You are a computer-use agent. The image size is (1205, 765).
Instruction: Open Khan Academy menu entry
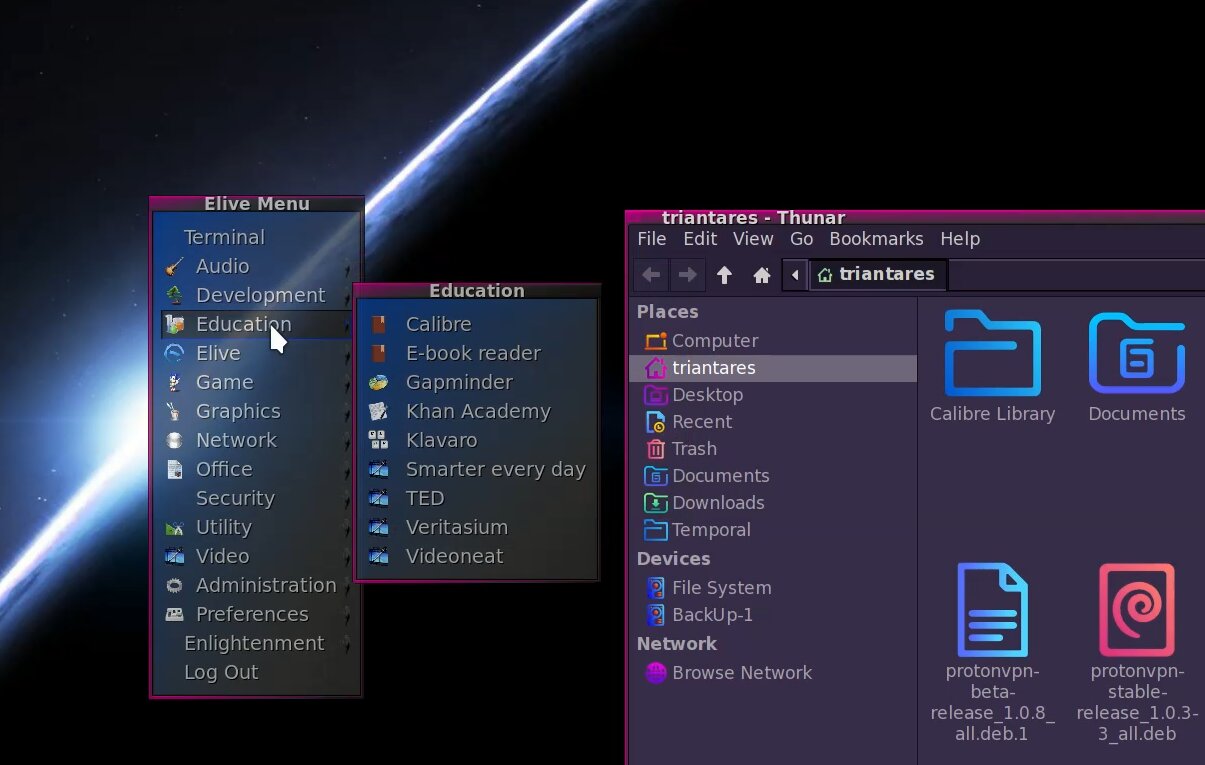coord(477,411)
